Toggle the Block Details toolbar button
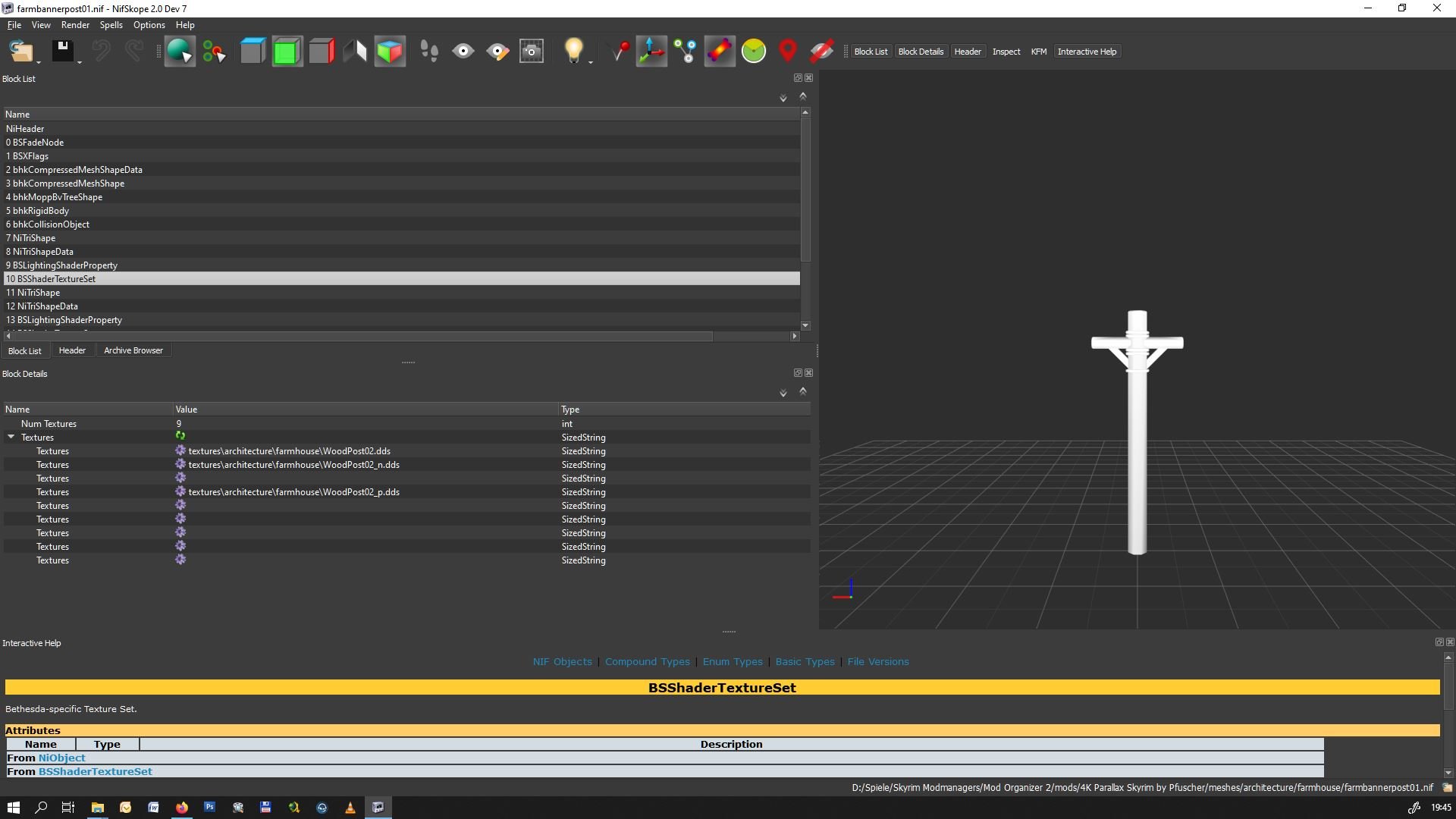1456x819 pixels. (x=921, y=52)
